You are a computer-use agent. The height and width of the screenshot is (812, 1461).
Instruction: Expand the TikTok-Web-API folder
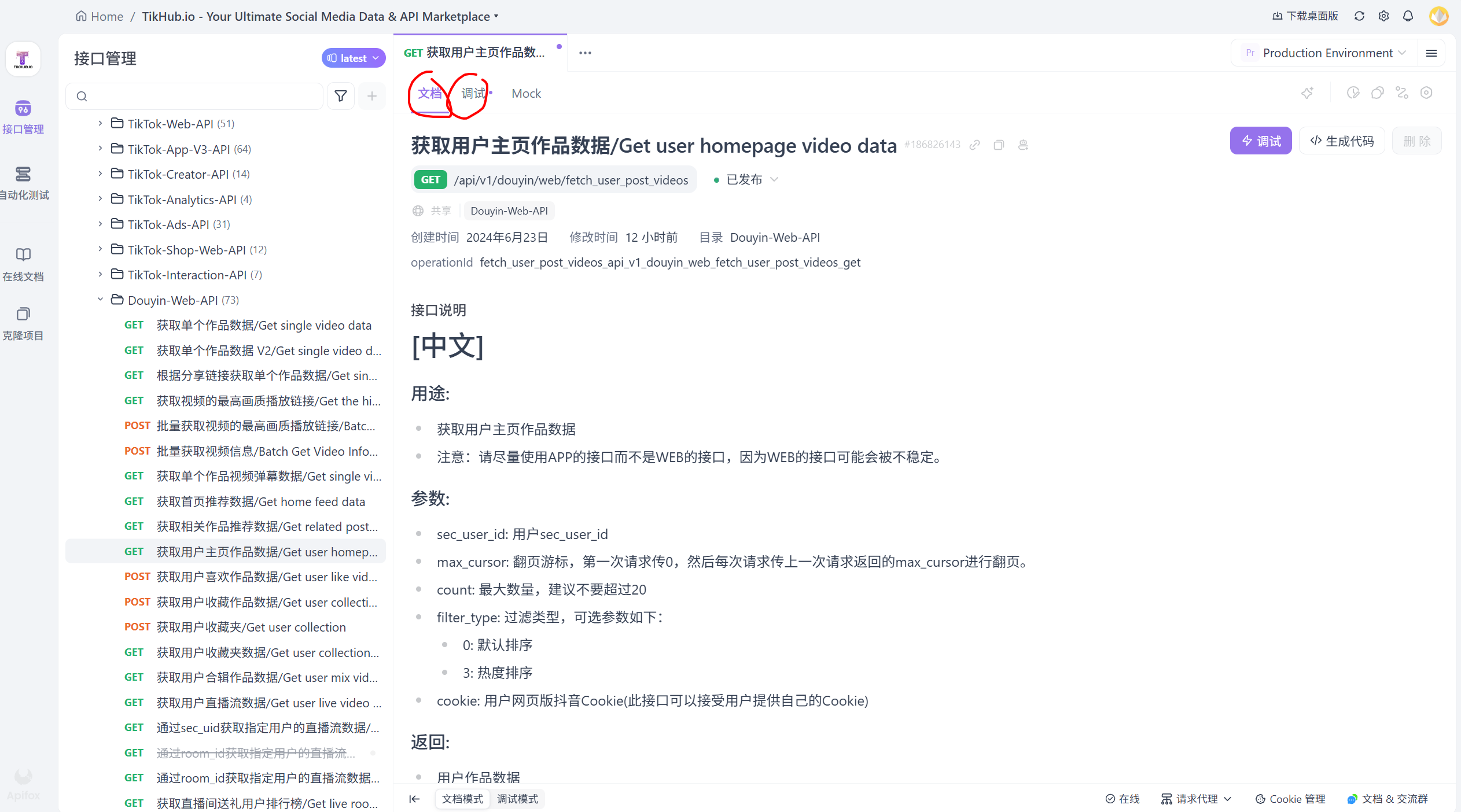pos(100,123)
